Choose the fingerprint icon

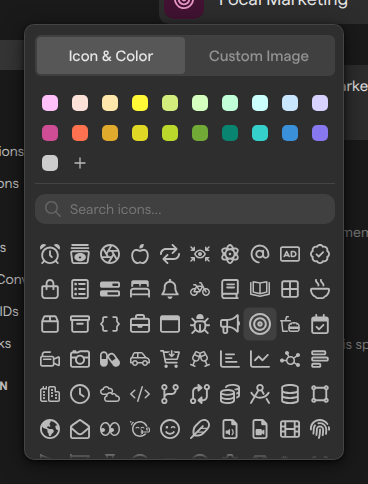point(320,429)
